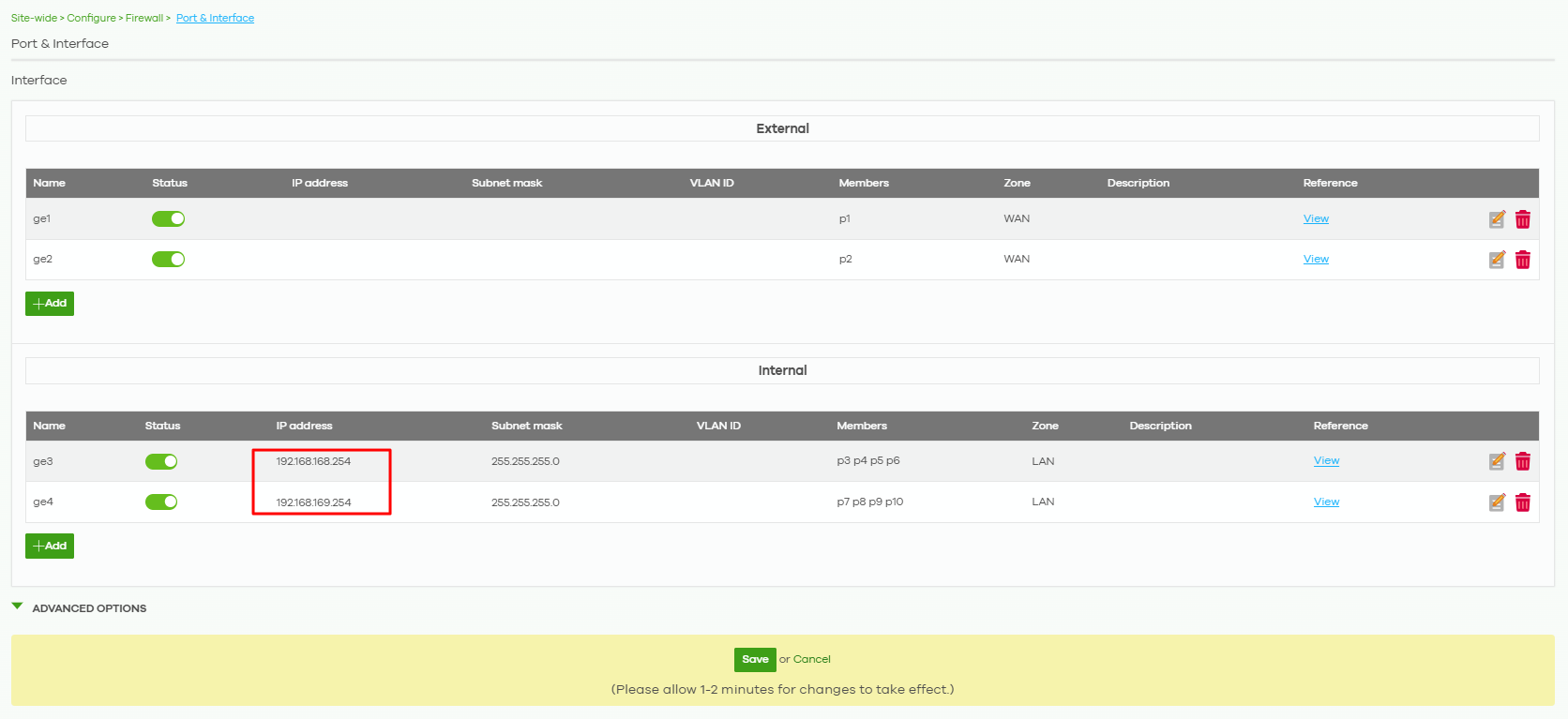
Task: Click members p7 p8 p9 p10
Action: coord(870,502)
